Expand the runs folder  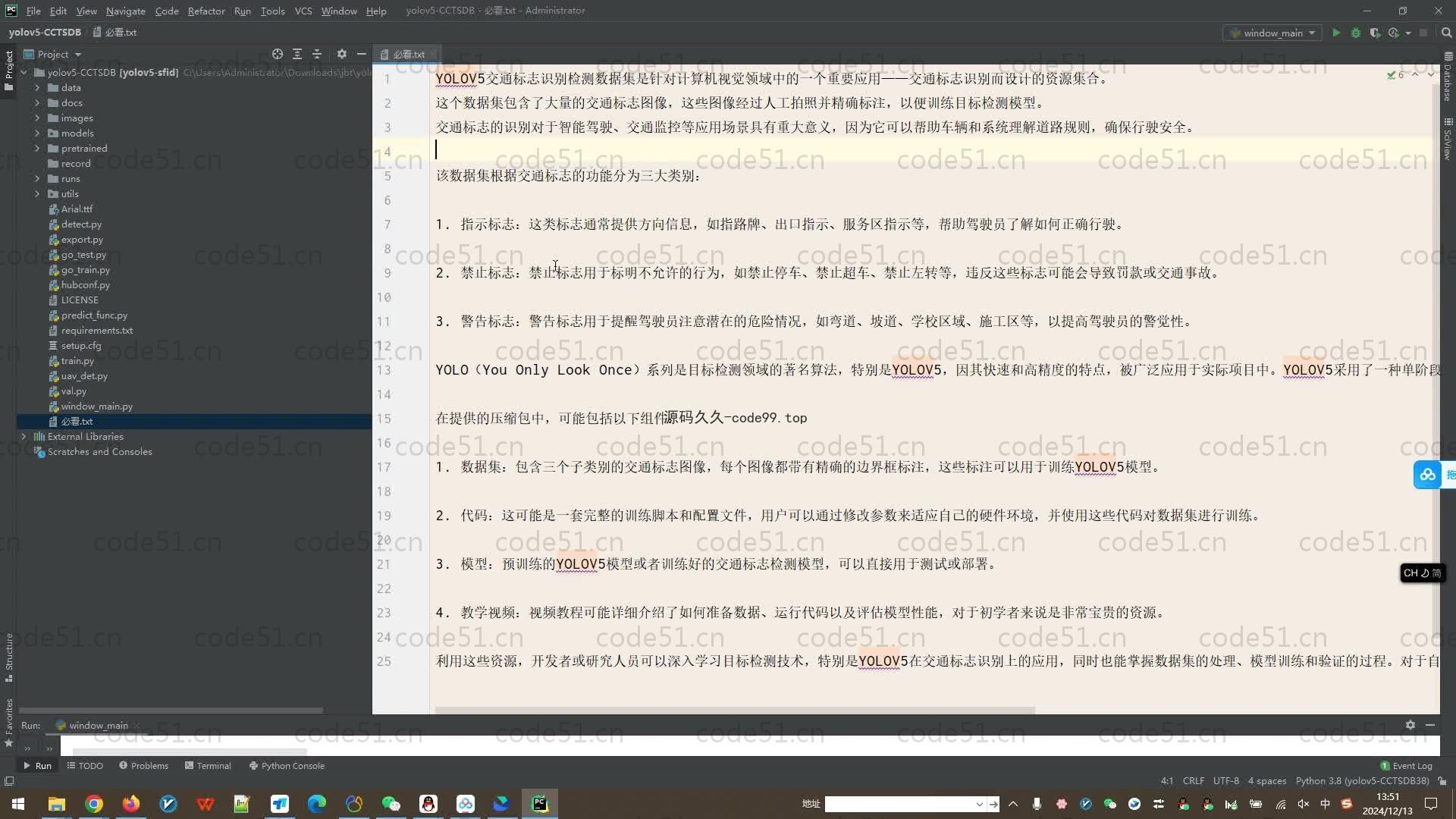(37, 179)
